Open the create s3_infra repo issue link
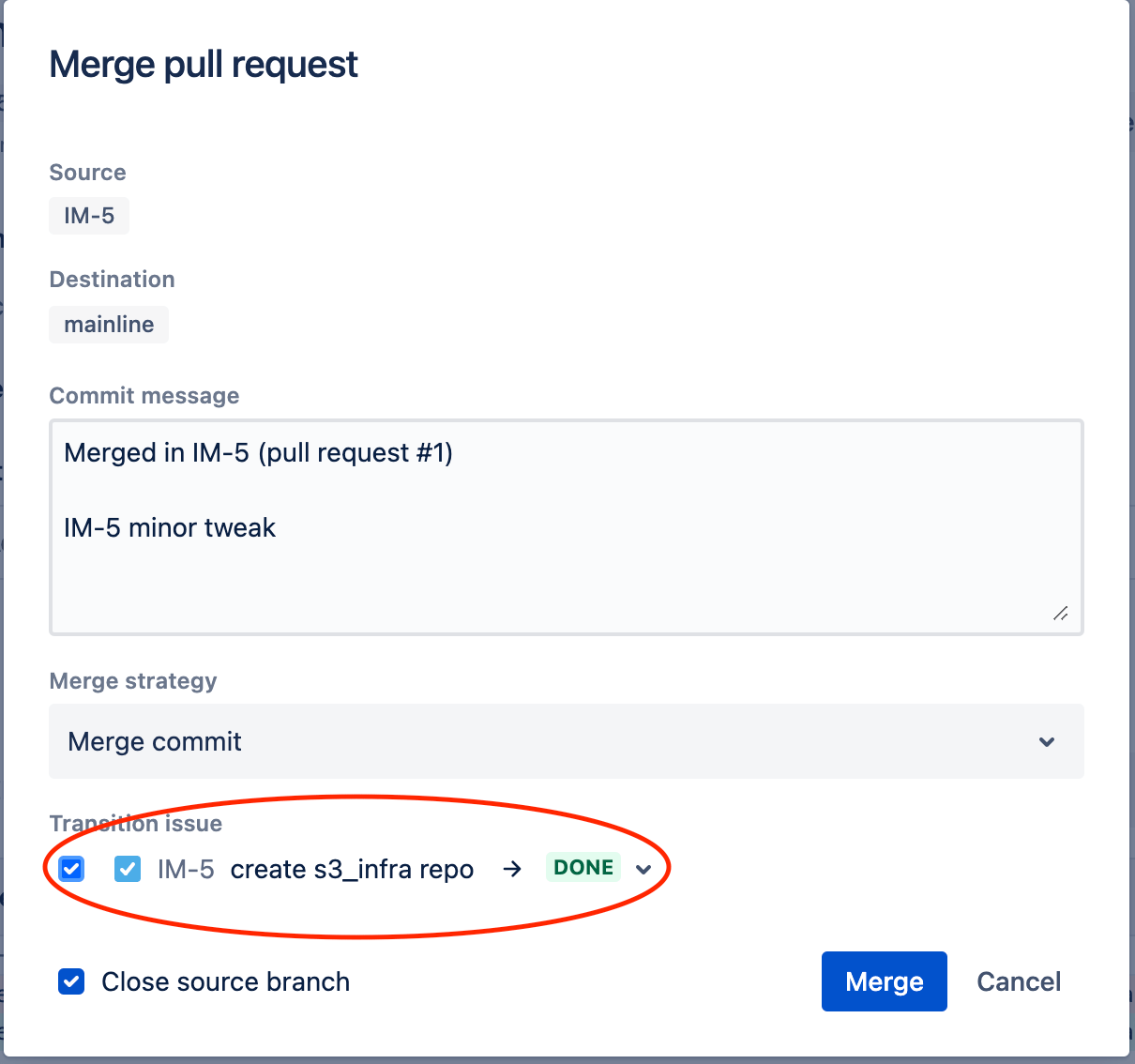Viewport: 1135px width, 1064px height. point(354,869)
